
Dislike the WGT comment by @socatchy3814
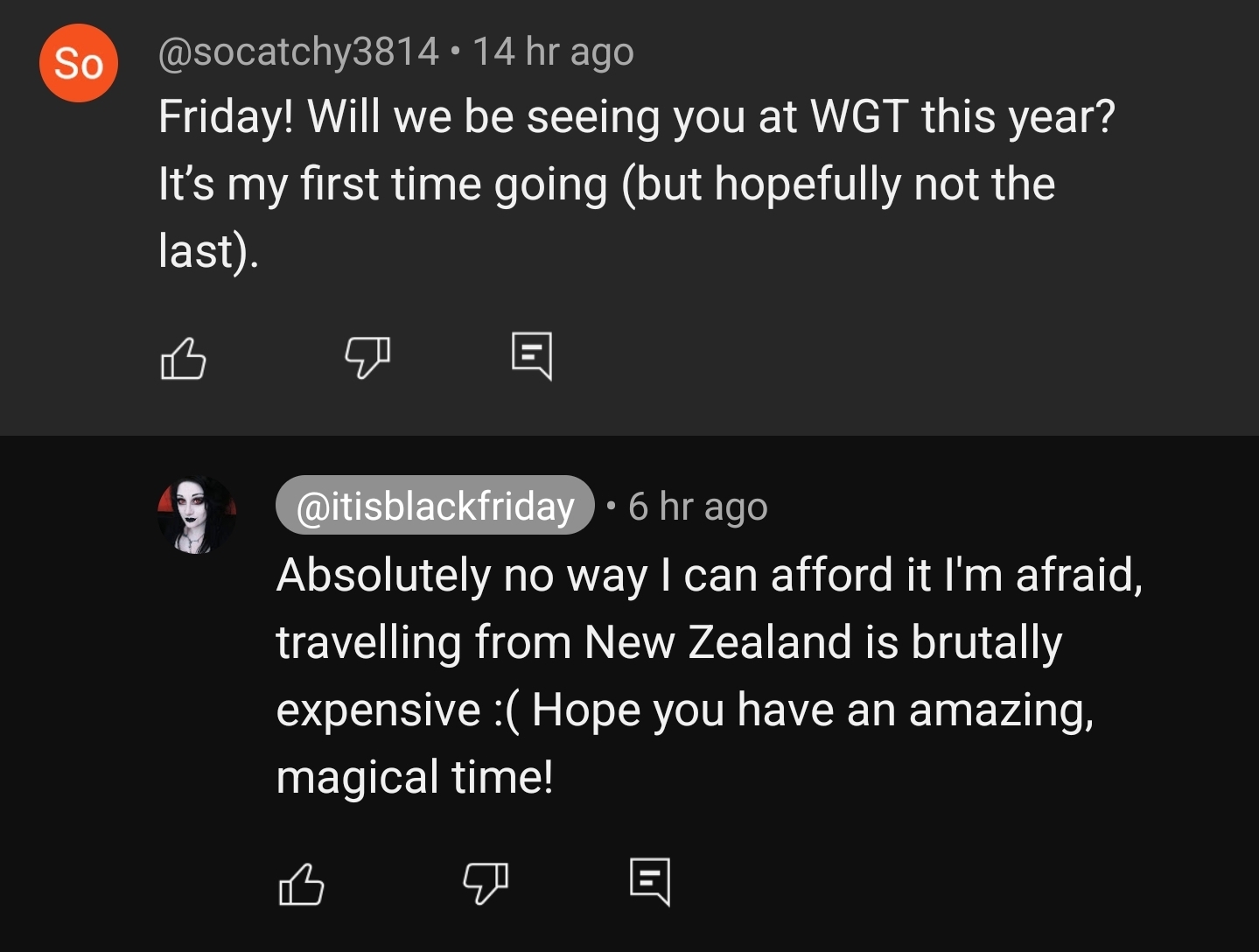click(x=367, y=358)
